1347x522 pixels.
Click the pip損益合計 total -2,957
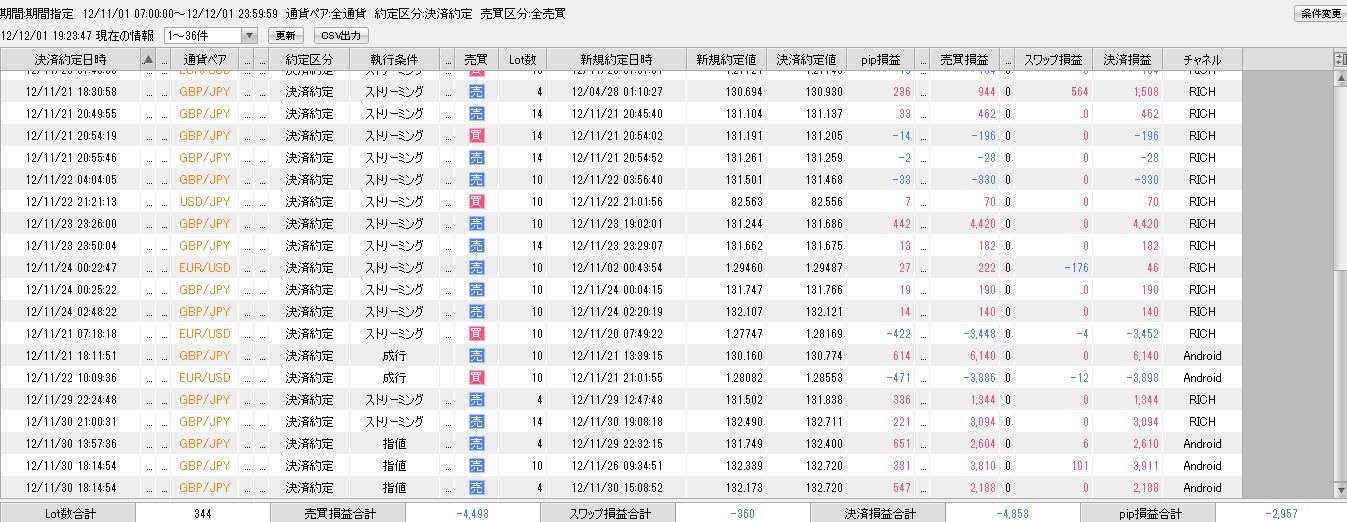pyautogui.click(x=1281, y=512)
